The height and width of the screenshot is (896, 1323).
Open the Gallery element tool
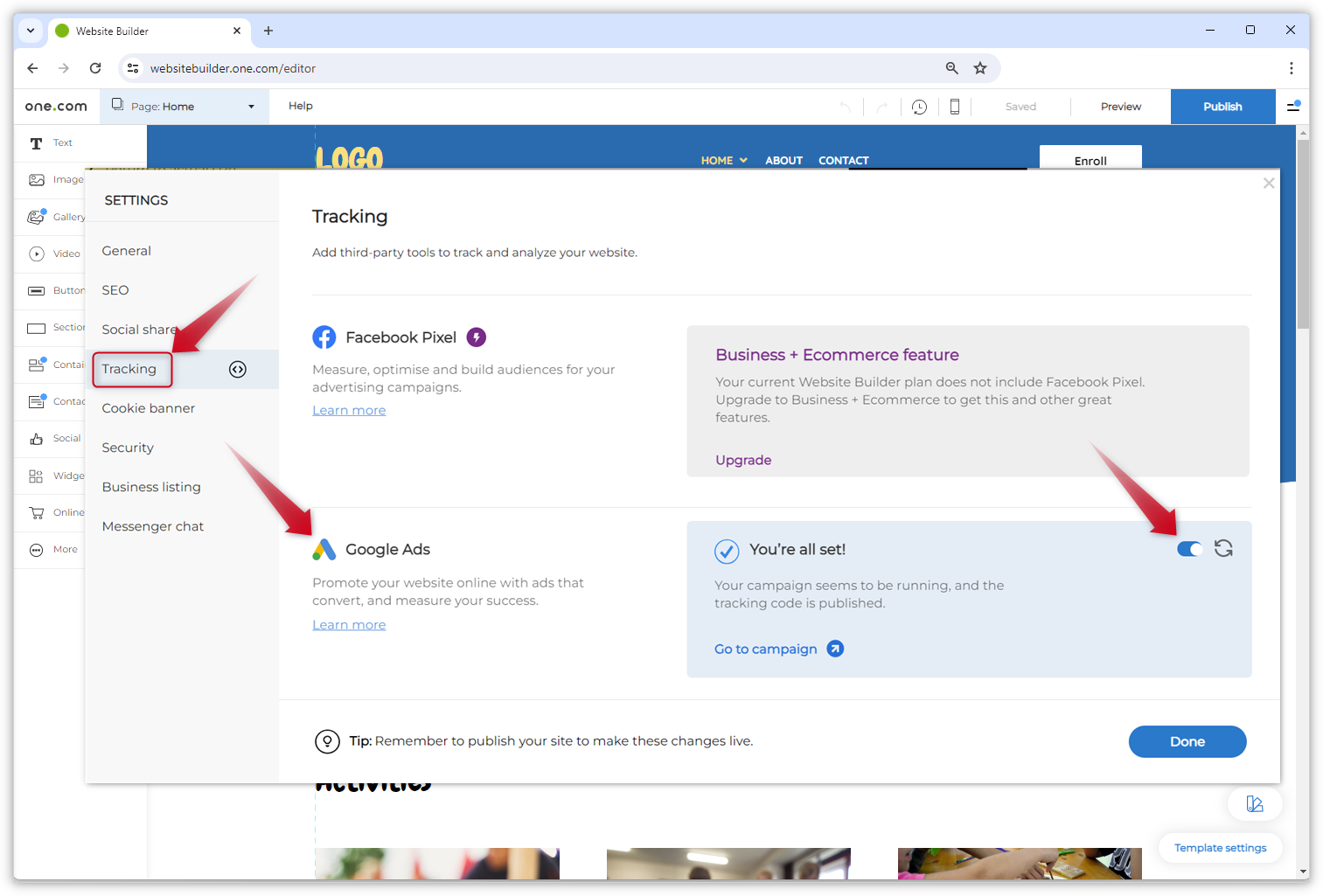pyautogui.click(x=36, y=216)
